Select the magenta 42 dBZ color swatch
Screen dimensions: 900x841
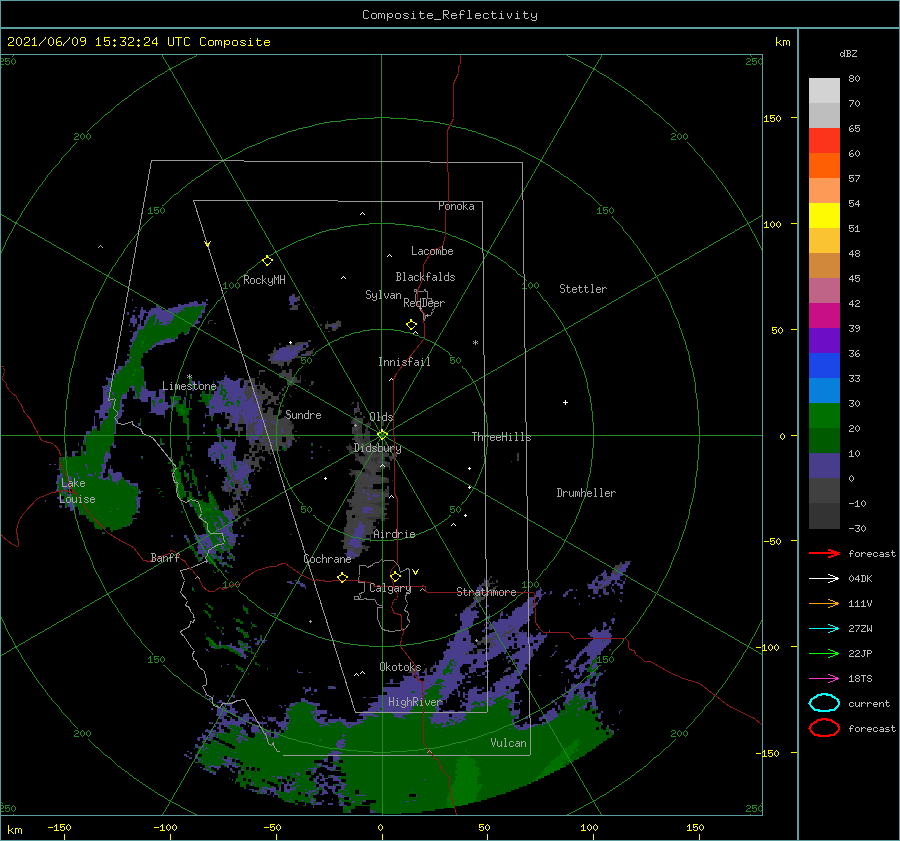coord(824,315)
